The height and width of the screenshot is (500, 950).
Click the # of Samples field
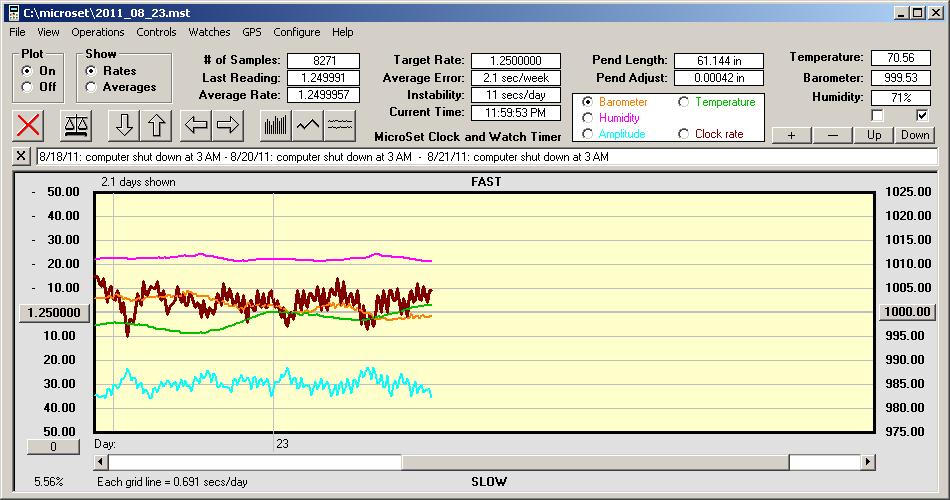(324, 61)
